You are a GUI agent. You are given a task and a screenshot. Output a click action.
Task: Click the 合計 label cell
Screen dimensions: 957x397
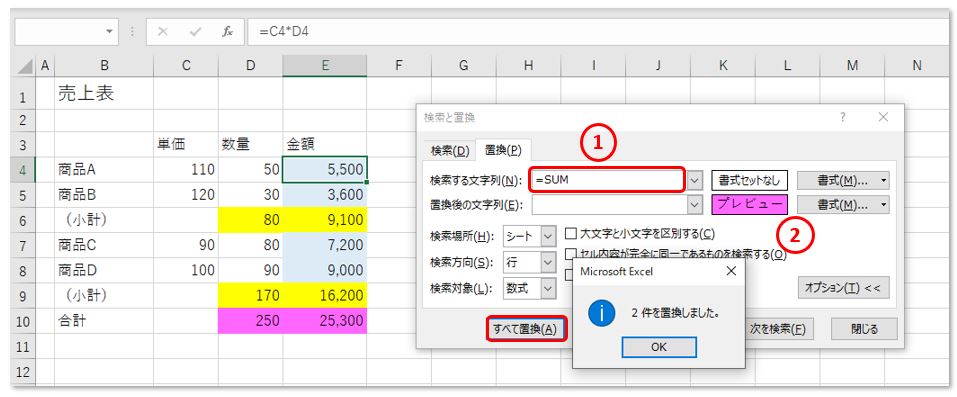(104, 321)
